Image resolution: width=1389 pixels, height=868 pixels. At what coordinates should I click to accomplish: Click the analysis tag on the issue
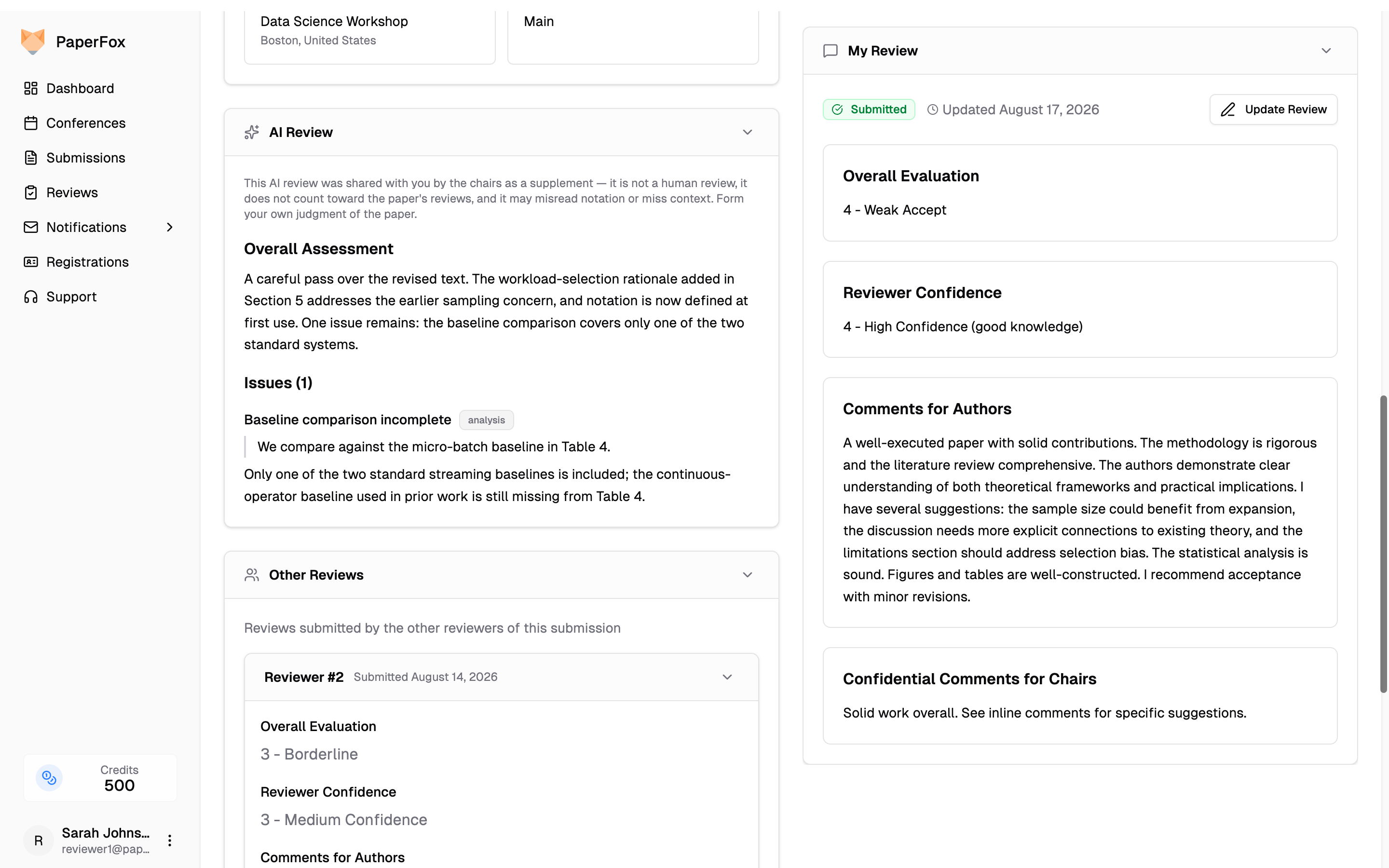[x=486, y=420]
